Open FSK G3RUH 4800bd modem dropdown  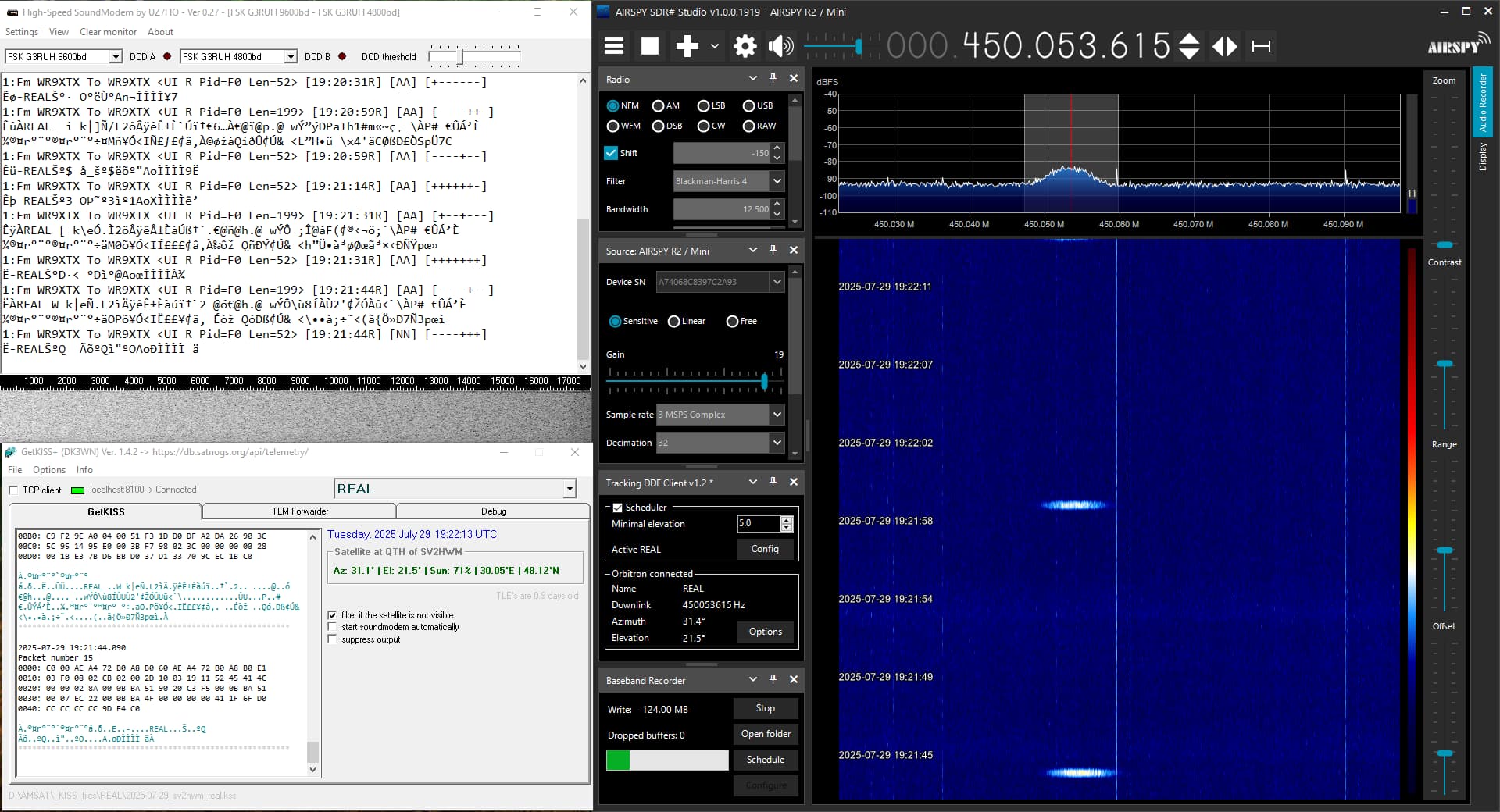[x=291, y=56]
